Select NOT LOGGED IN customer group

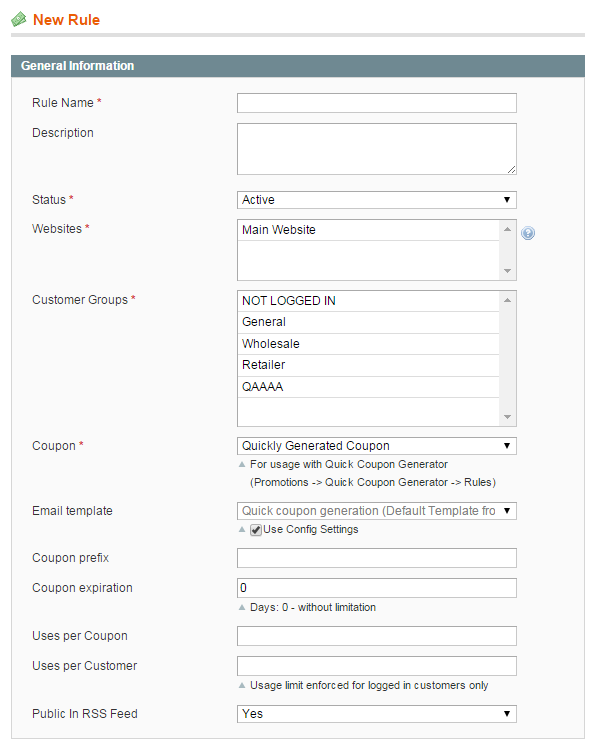368,301
